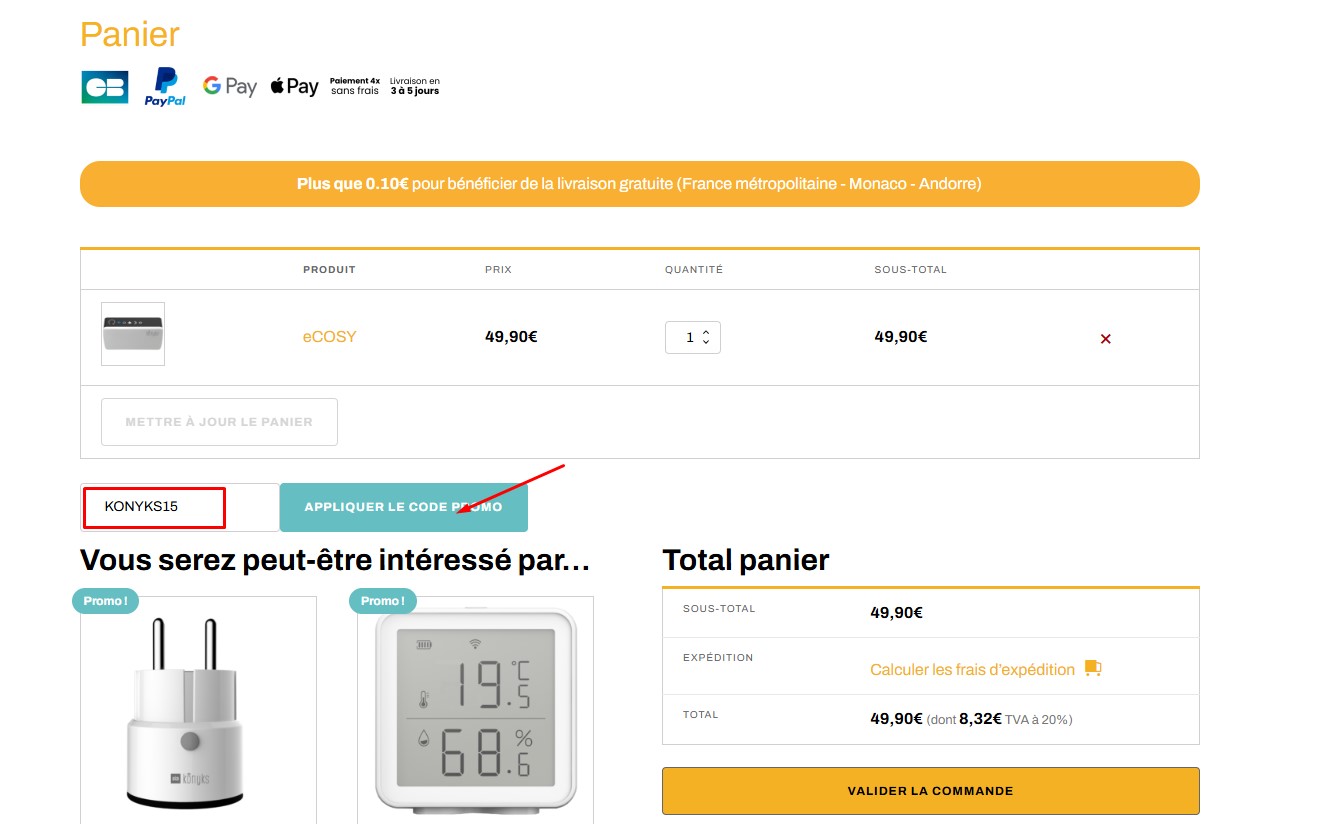Image resolution: width=1334 pixels, height=824 pixels.
Task: Decrease eCOSY quantity with the down arrow
Action: (x=706, y=344)
